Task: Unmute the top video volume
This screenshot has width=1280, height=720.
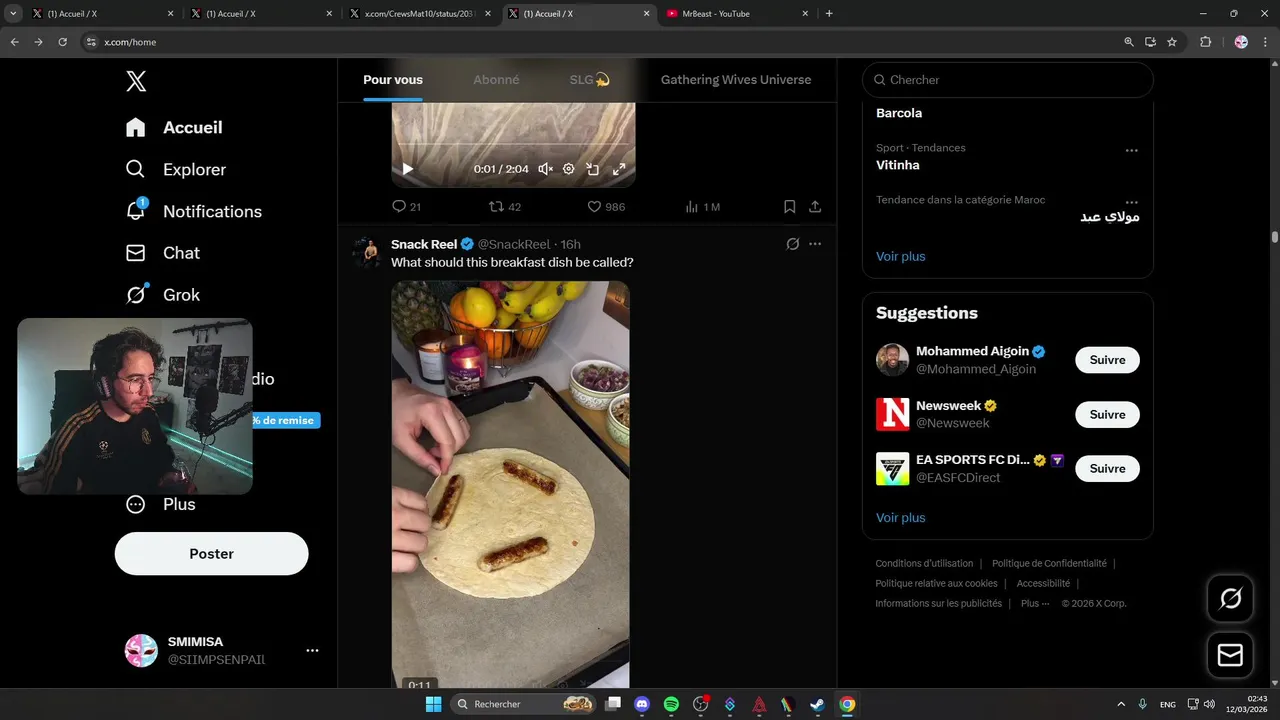Action: click(545, 169)
